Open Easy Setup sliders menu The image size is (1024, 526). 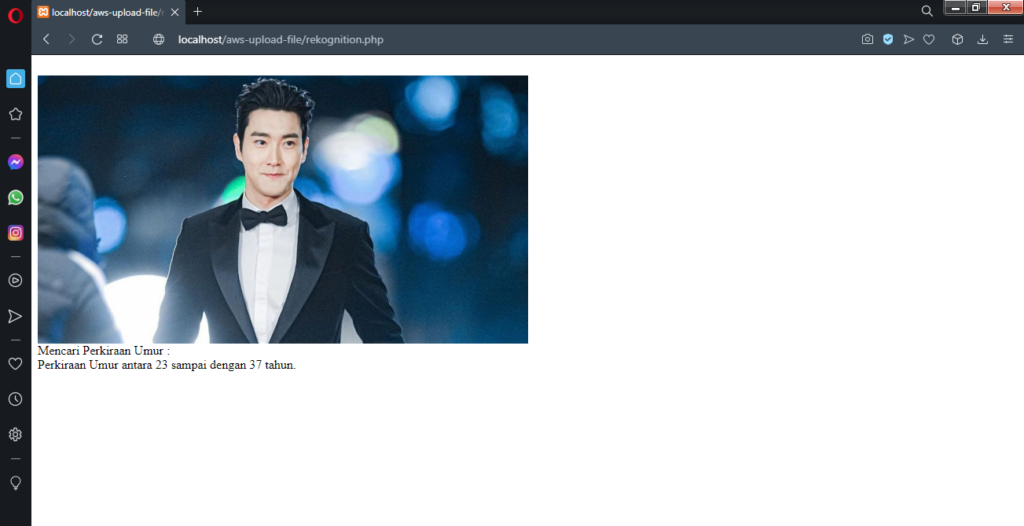click(x=1008, y=39)
